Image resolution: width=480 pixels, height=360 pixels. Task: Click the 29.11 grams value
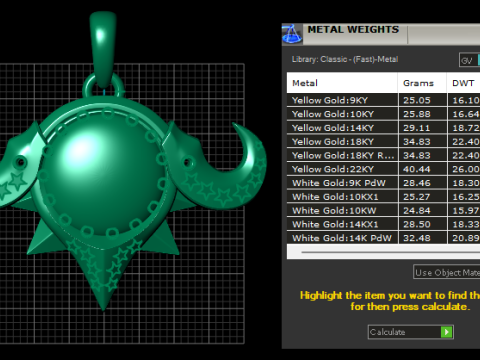pyautogui.click(x=417, y=128)
